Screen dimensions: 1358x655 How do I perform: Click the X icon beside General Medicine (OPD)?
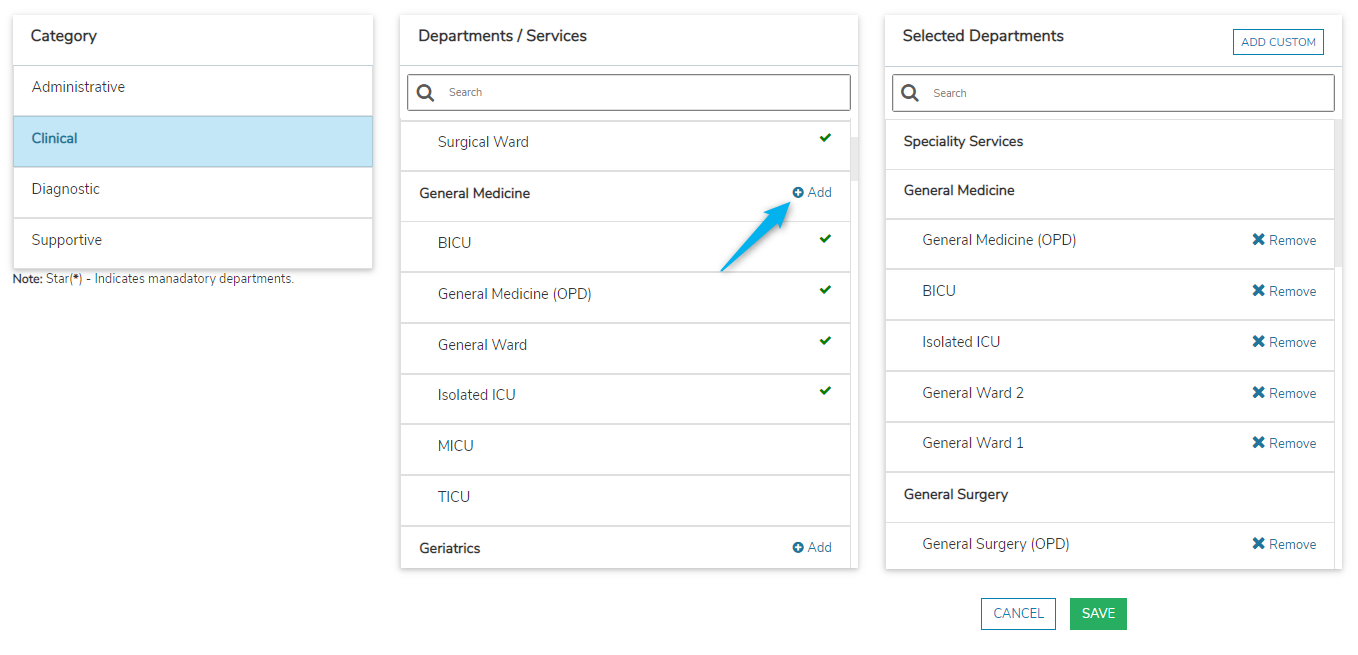point(1258,240)
